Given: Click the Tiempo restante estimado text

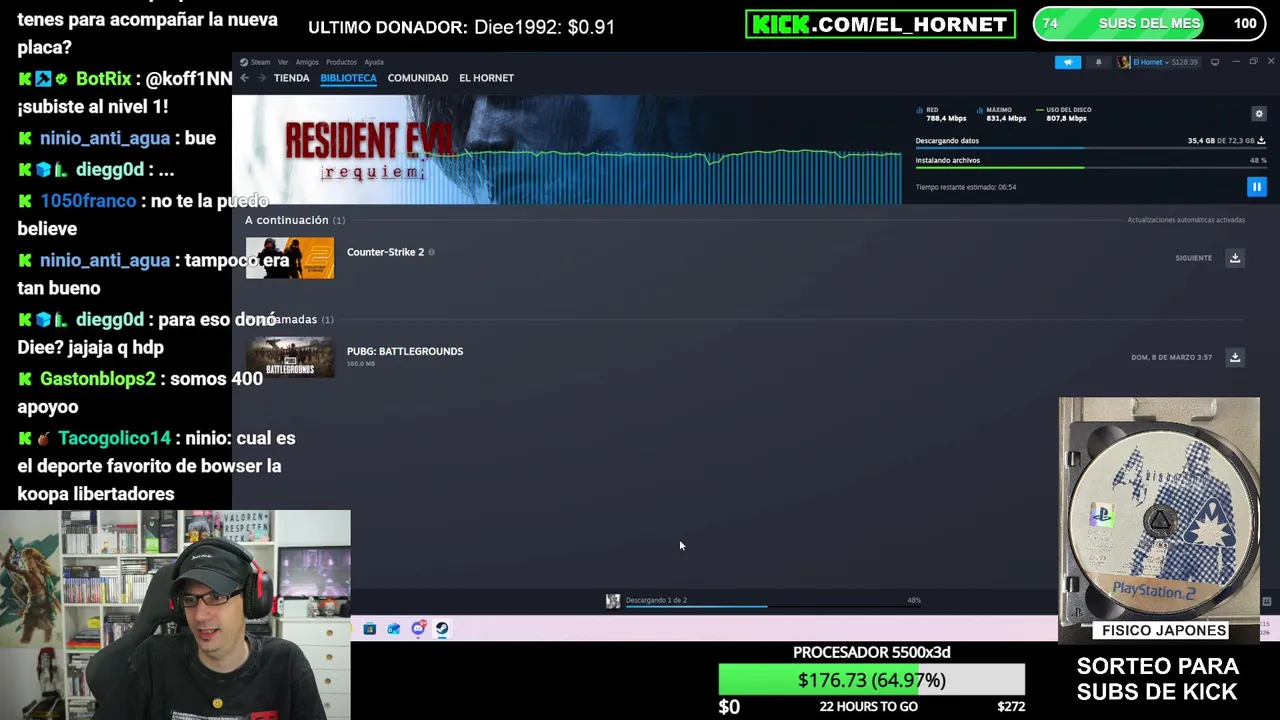Looking at the screenshot, I should click(x=966, y=187).
